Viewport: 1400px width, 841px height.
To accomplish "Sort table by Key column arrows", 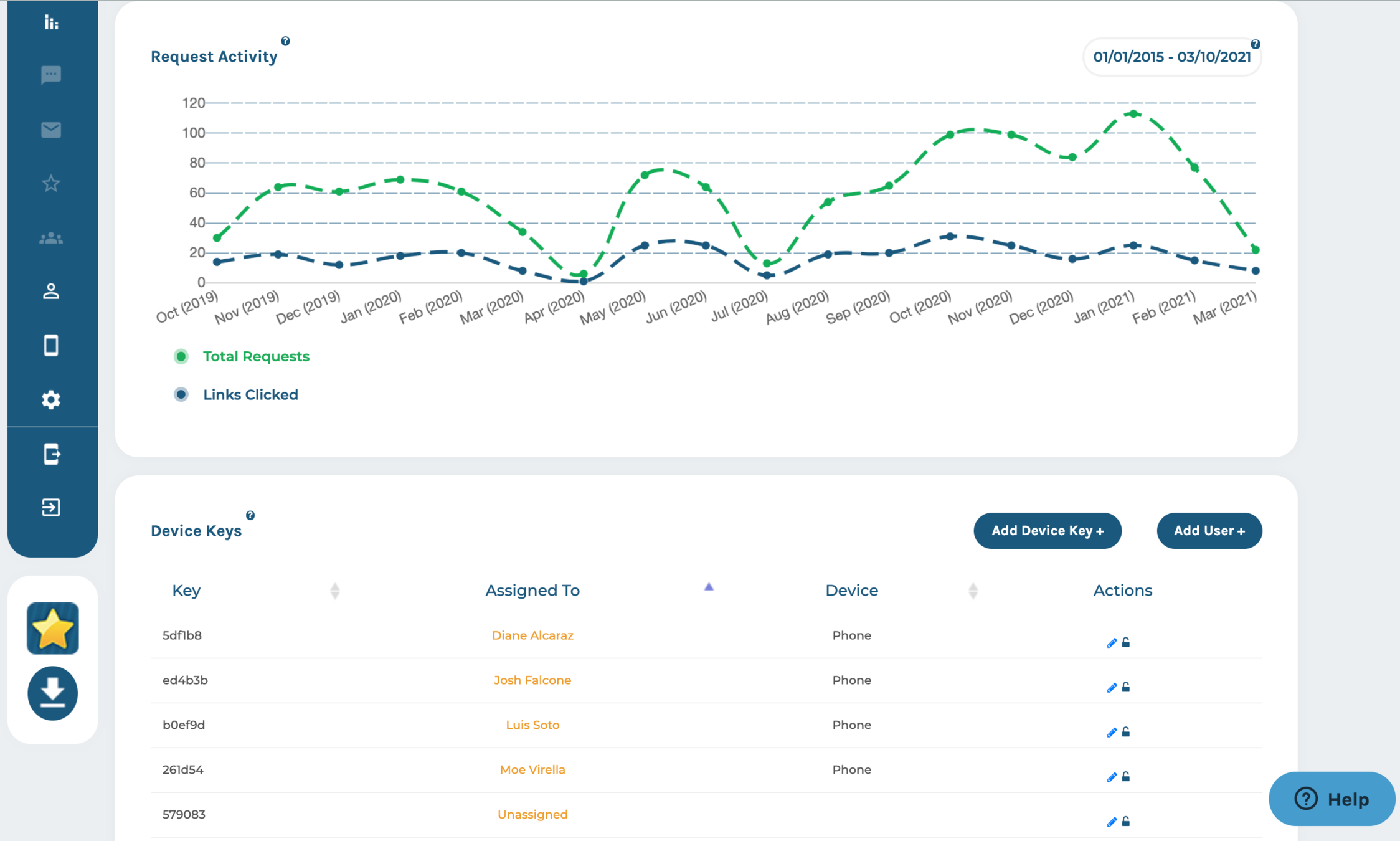I will (335, 591).
